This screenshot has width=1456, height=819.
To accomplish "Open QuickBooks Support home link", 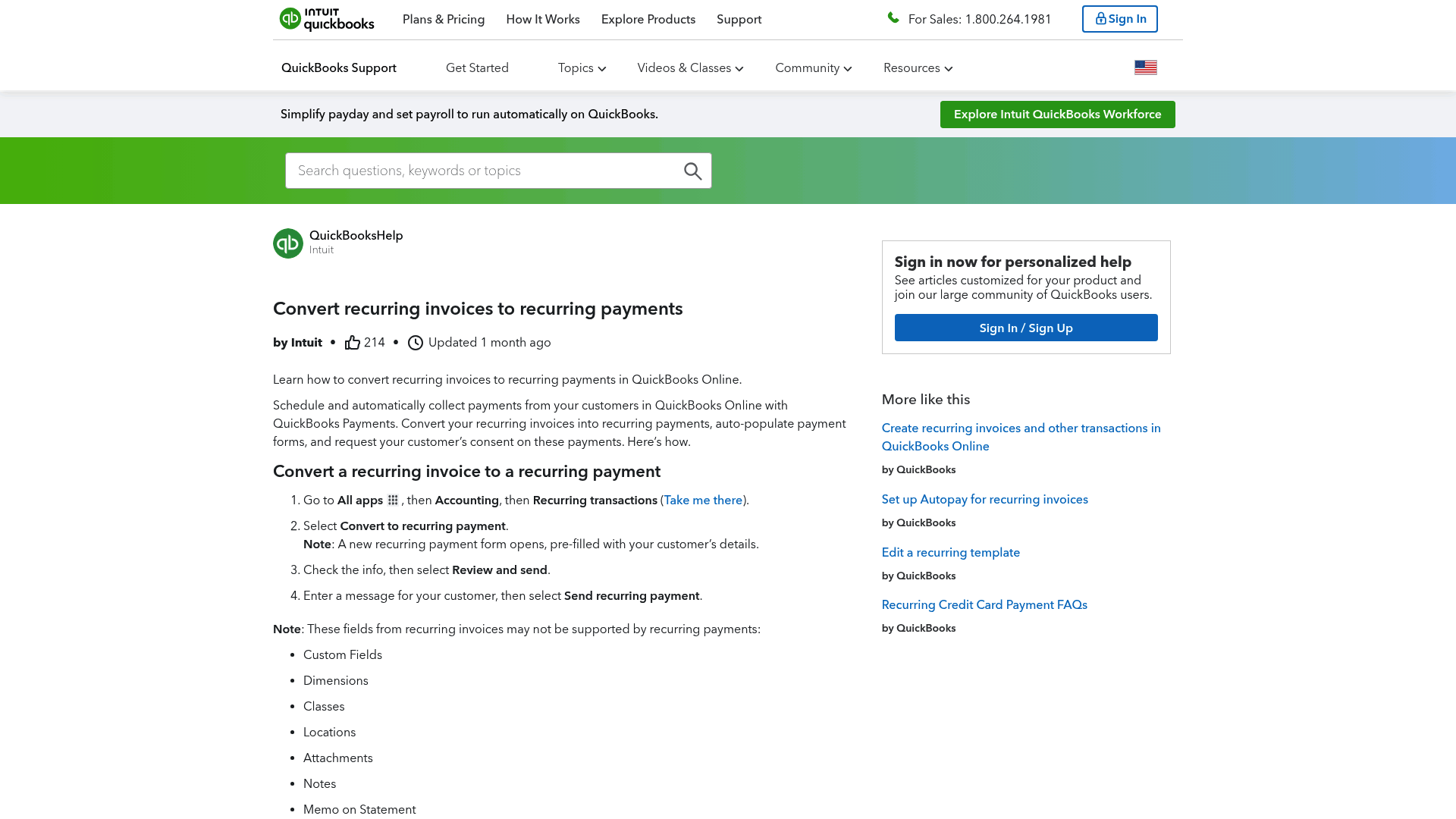I will pos(339,68).
